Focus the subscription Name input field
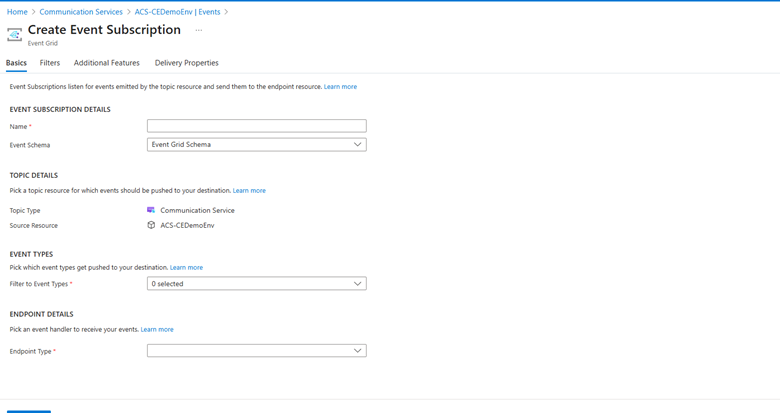Screen dimensions: 780x413 tap(257, 126)
